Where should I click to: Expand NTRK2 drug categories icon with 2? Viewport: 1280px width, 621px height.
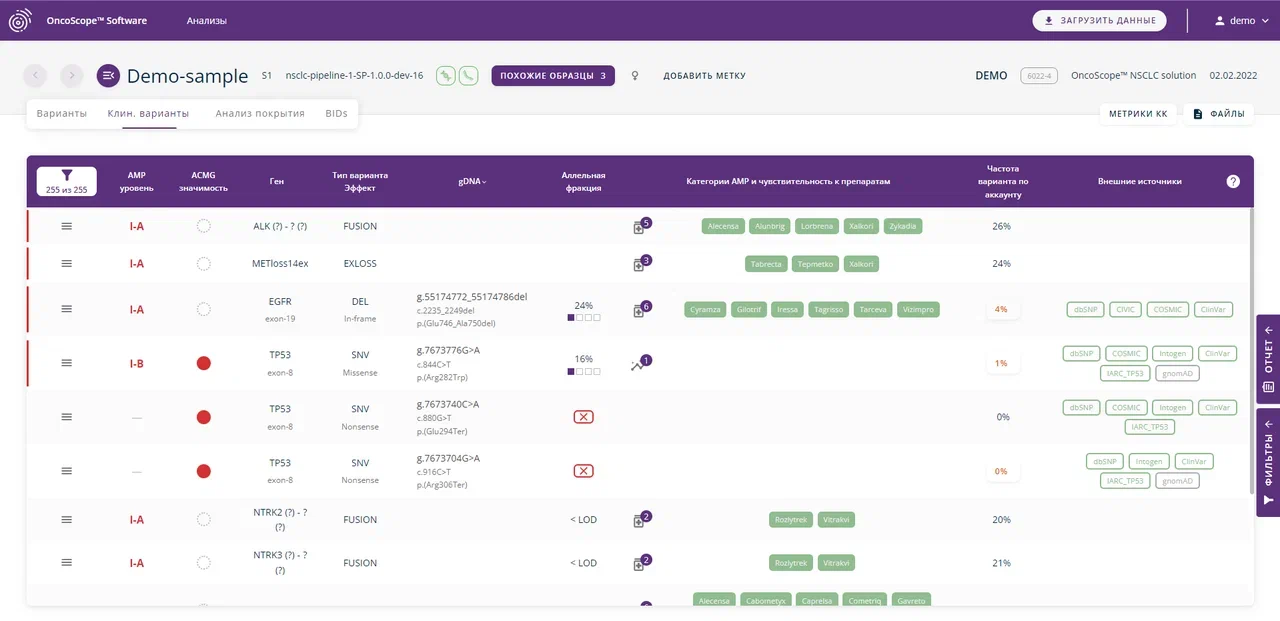pos(640,520)
